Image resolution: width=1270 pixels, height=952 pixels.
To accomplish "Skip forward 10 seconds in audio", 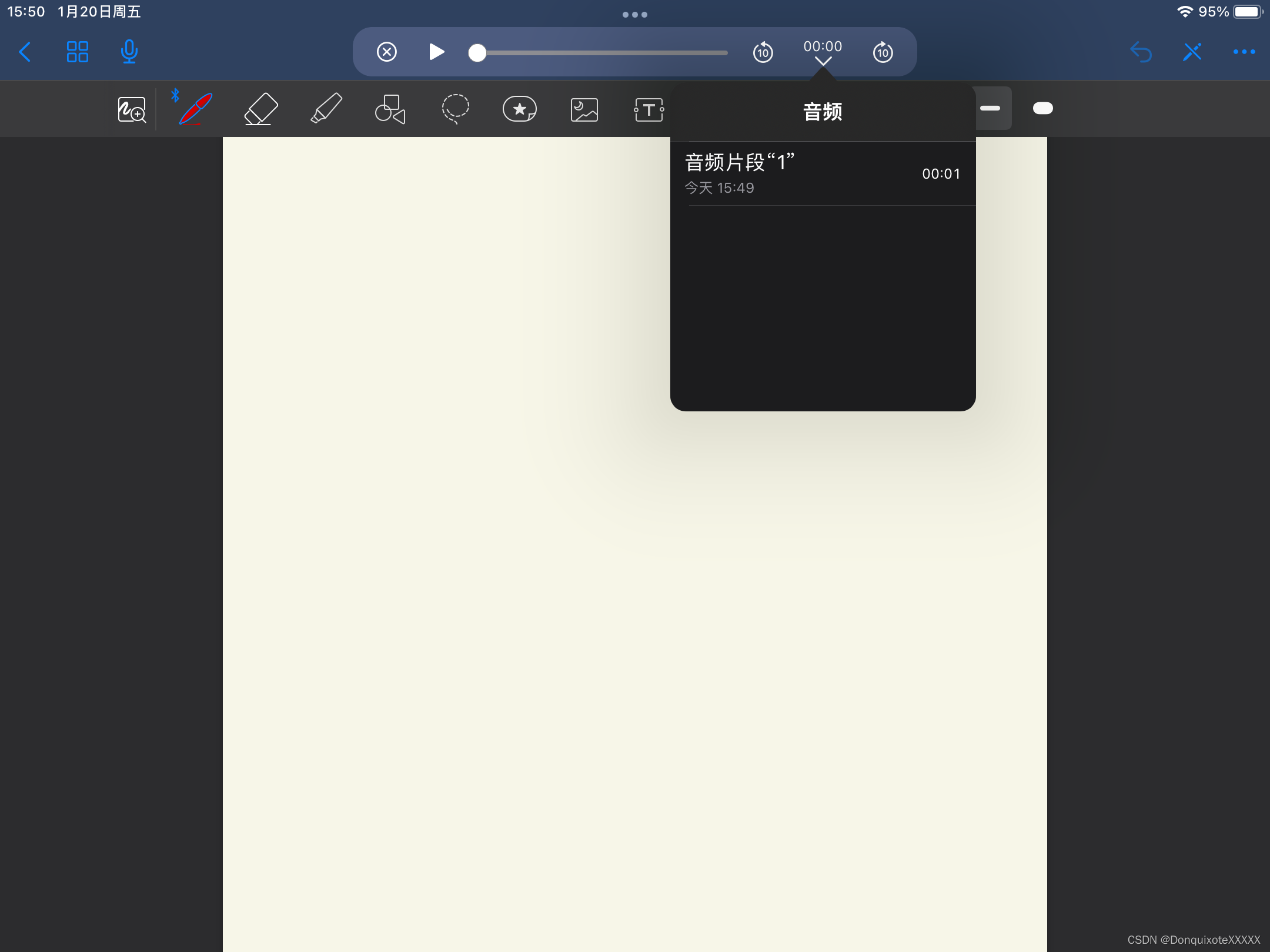I will point(883,53).
